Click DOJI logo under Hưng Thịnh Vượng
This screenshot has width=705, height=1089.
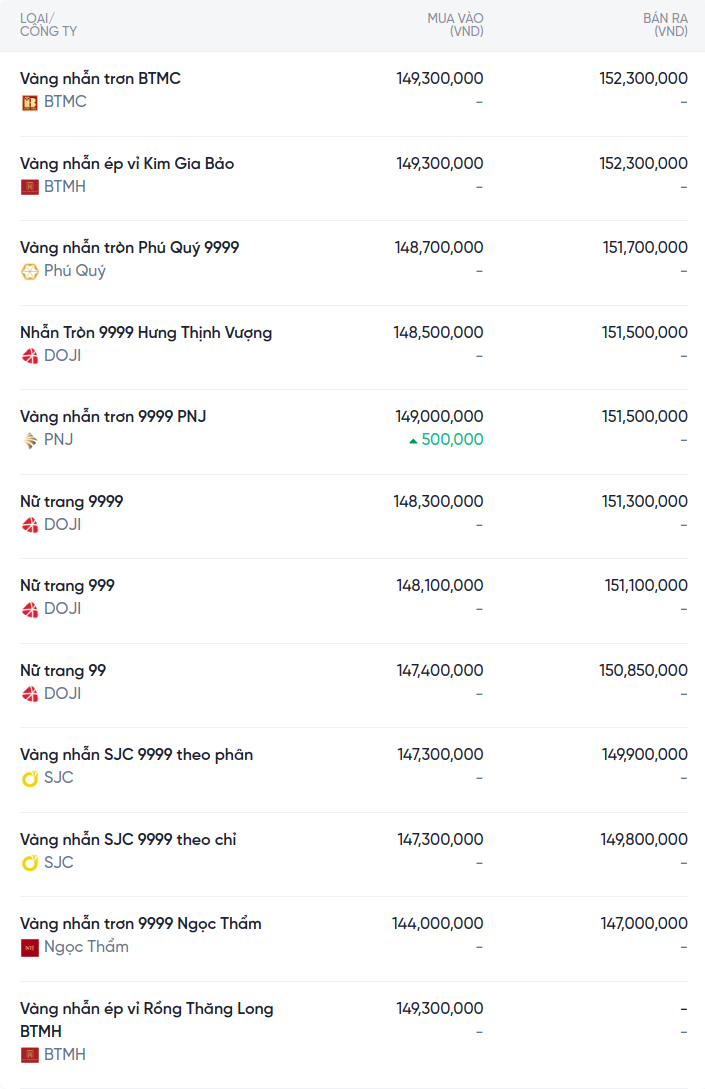click(x=30, y=356)
